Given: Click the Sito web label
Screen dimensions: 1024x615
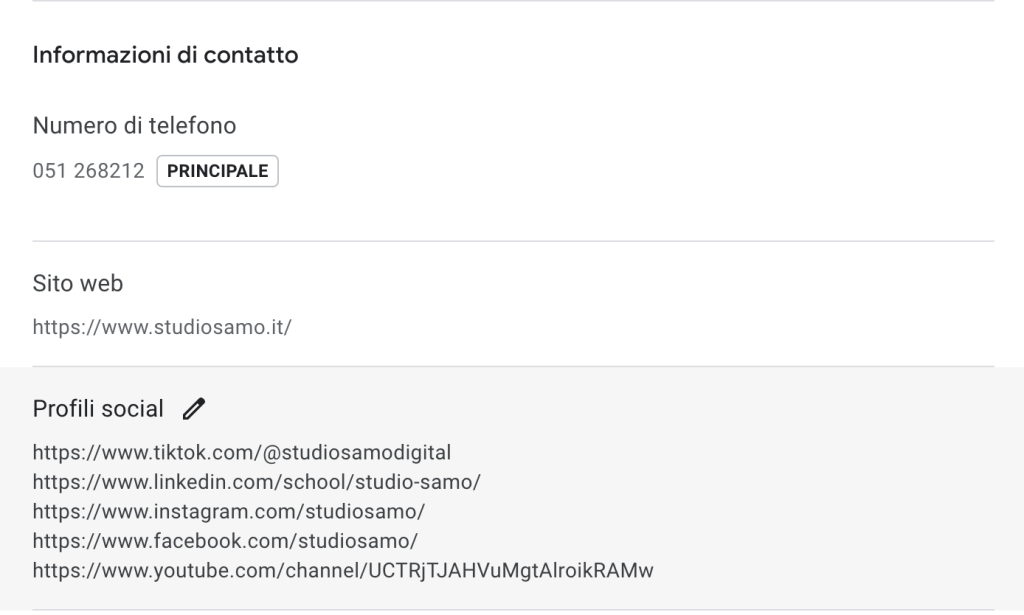Looking at the screenshot, I should (x=78, y=284).
